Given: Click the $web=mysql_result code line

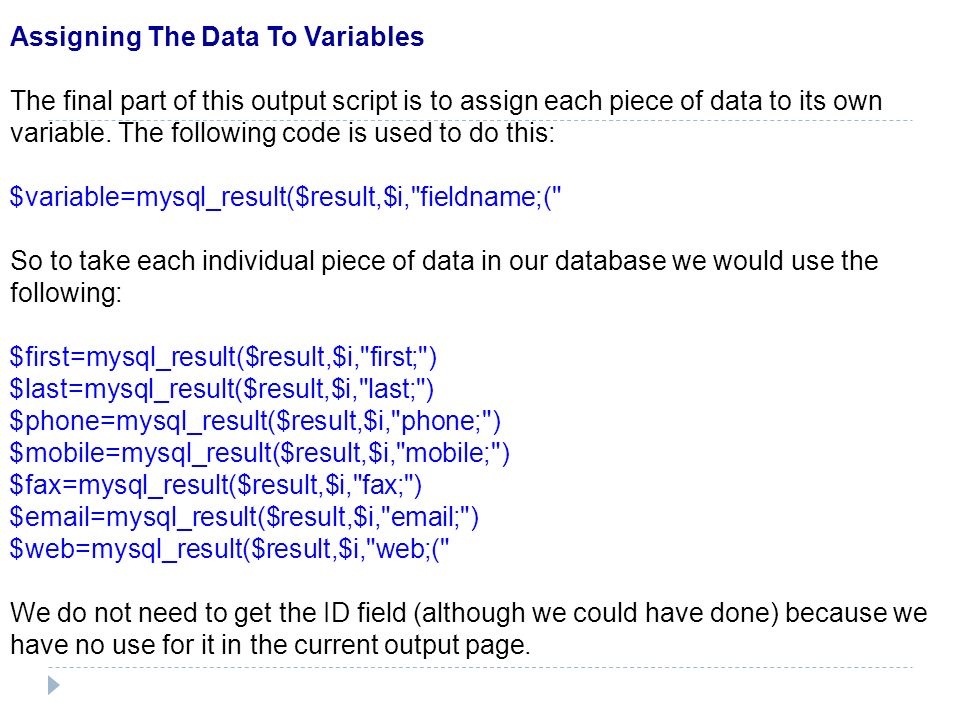Looking at the screenshot, I should tap(230, 549).
